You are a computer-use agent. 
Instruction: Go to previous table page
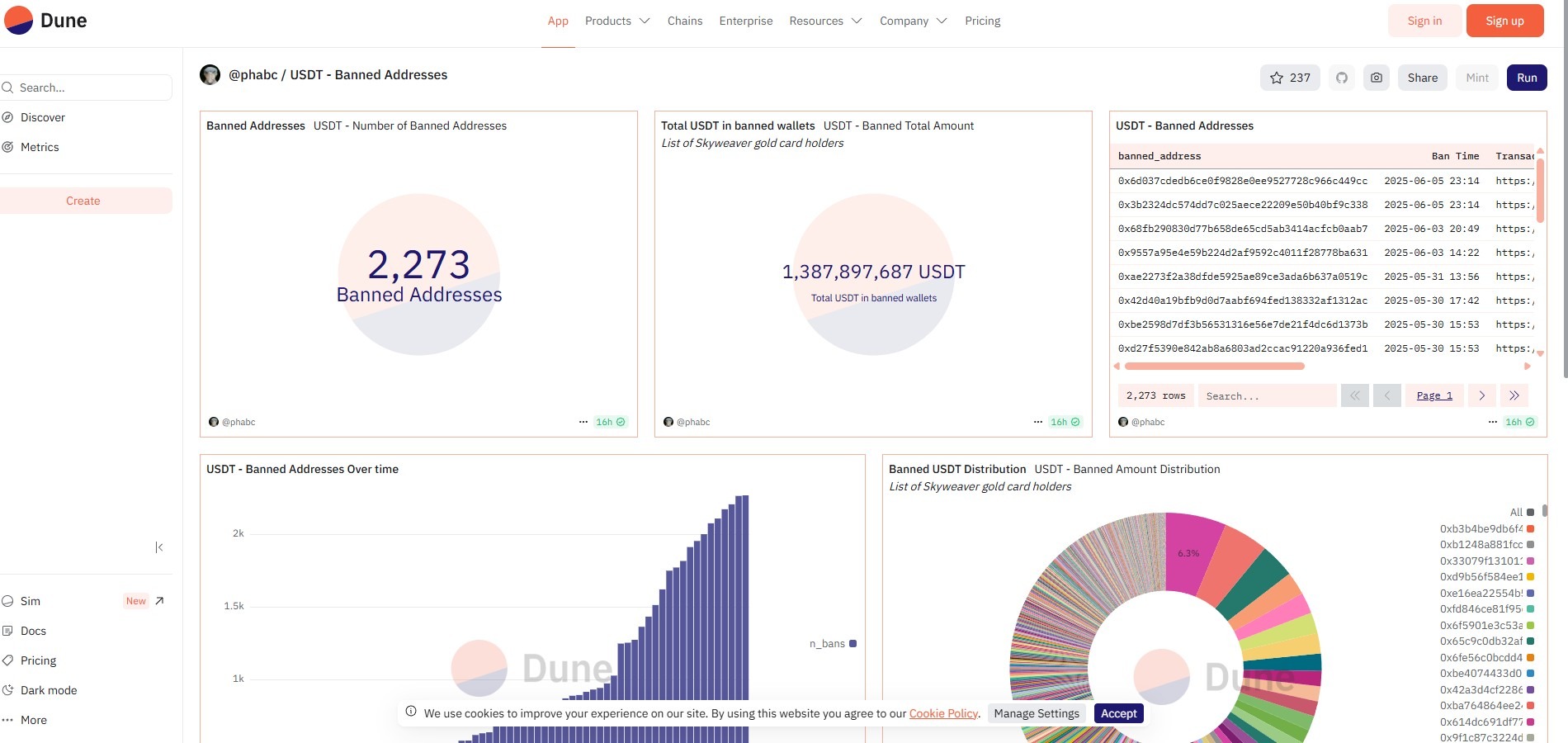[x=1387, y=395]
